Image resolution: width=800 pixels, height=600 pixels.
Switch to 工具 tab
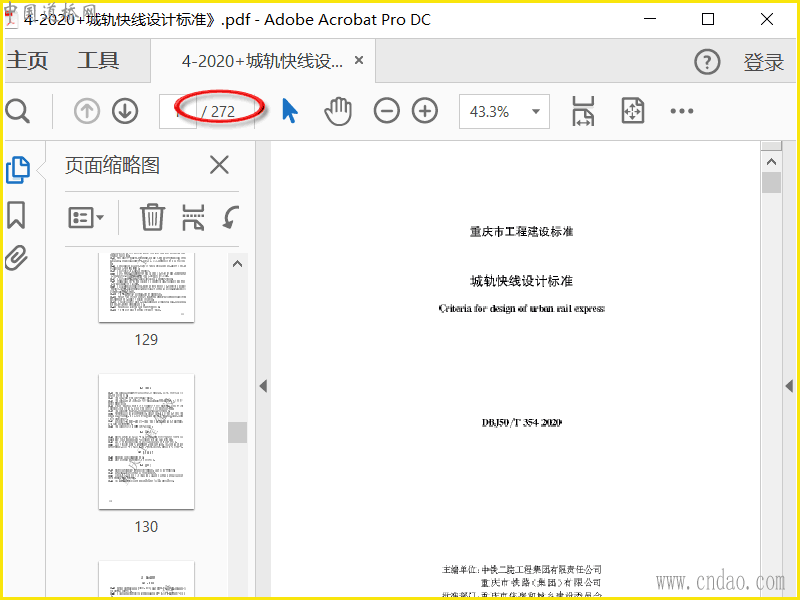pyautogui.click(x=98, y=60)
